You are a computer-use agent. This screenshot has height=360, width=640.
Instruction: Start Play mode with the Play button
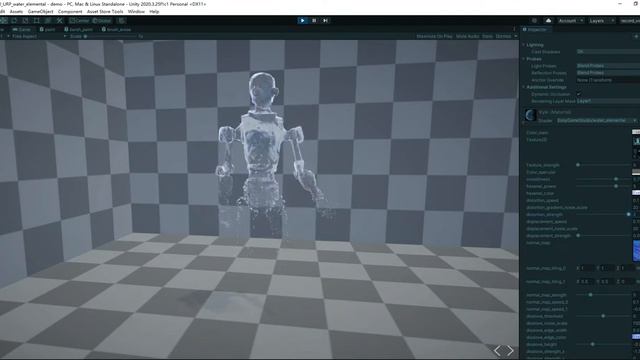302,20
